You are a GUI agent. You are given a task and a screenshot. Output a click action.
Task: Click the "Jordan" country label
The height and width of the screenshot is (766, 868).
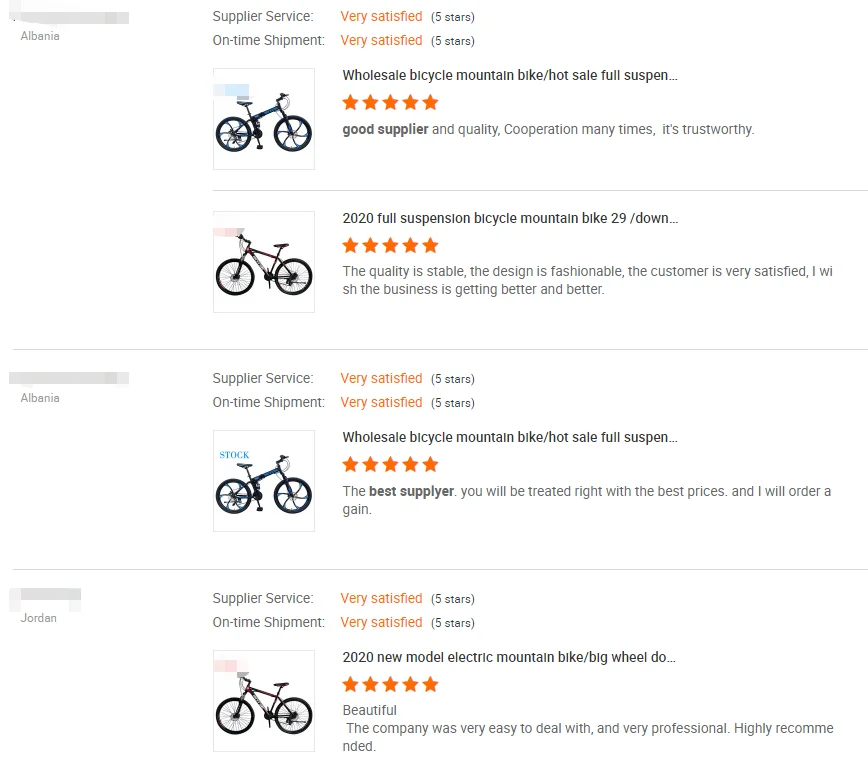(x=39, y=618)
